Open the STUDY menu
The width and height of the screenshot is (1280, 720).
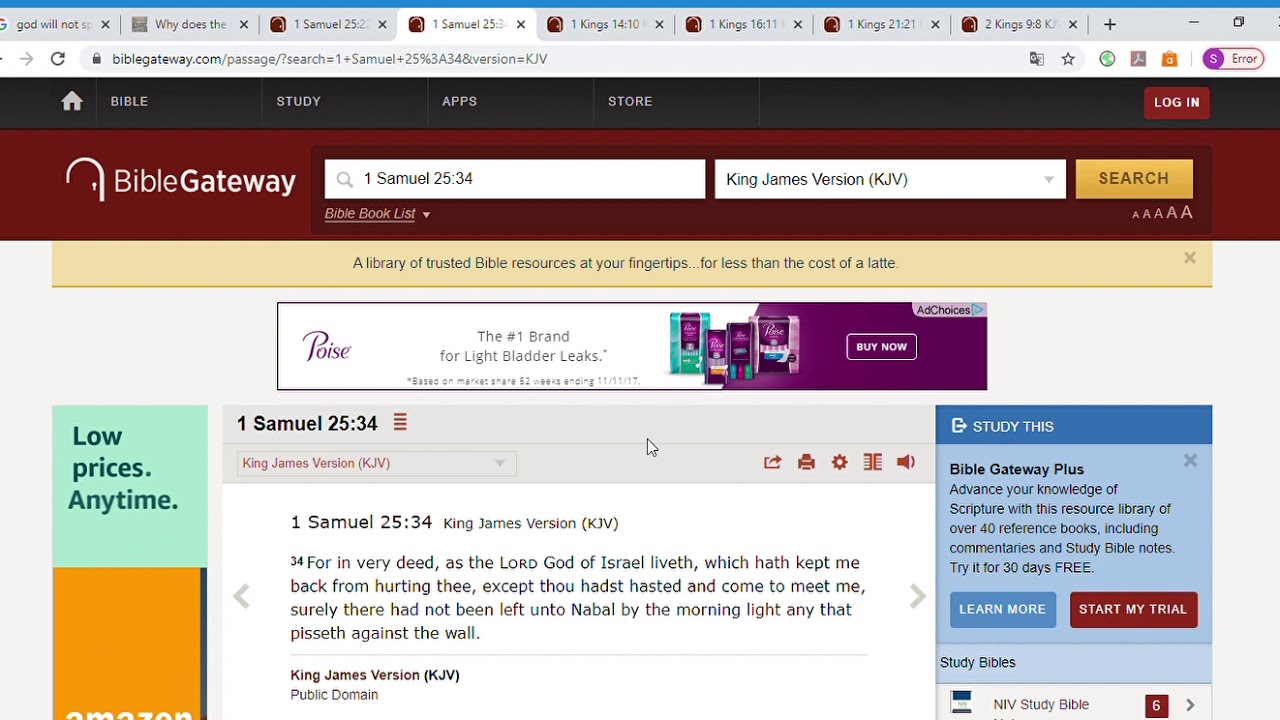point(298,101)
